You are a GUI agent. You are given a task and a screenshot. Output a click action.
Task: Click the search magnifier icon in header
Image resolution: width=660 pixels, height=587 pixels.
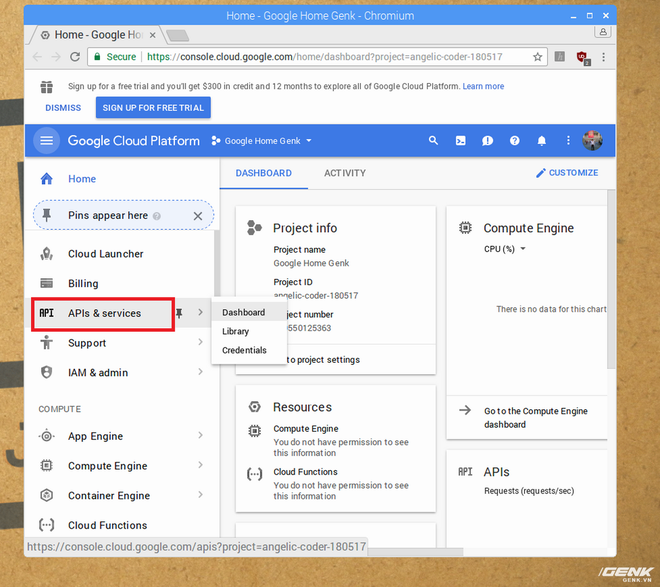[x=433, y=141]
